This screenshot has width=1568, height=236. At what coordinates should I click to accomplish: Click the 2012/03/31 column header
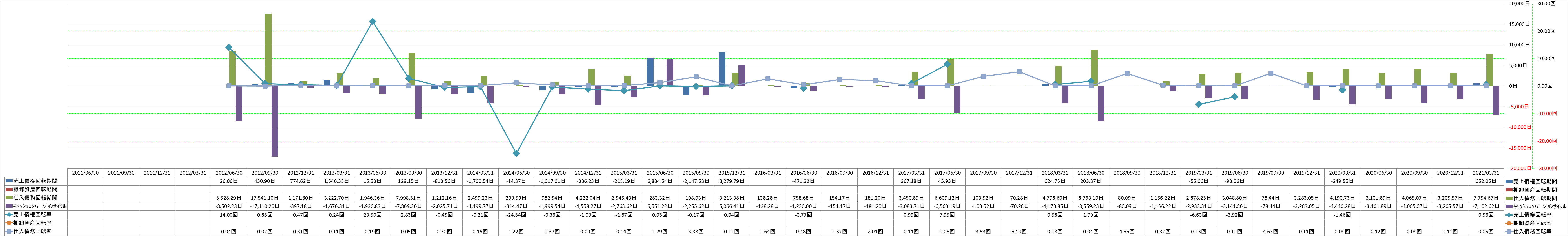(x=193, y=173)
